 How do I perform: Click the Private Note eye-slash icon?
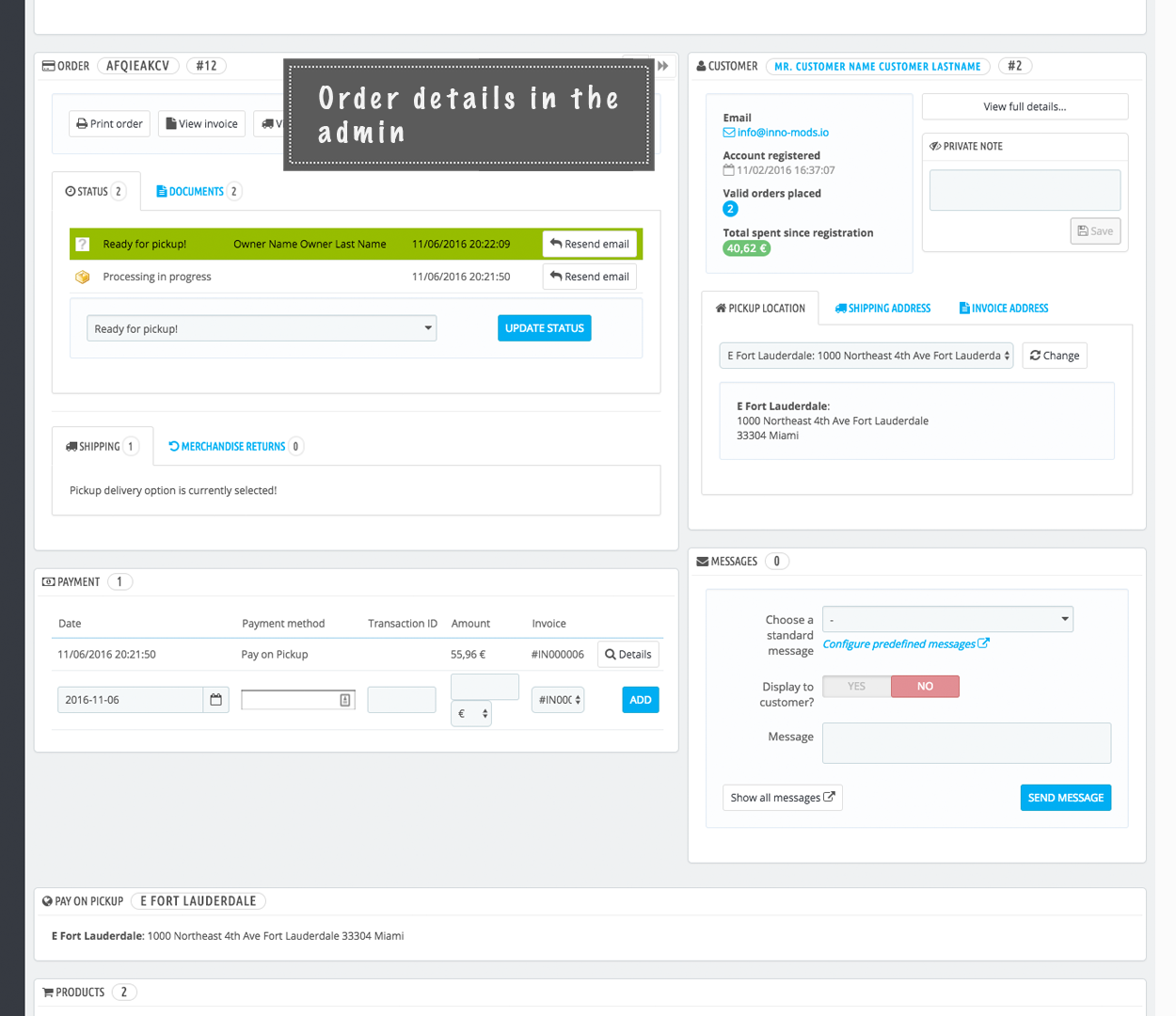(936, 146)
